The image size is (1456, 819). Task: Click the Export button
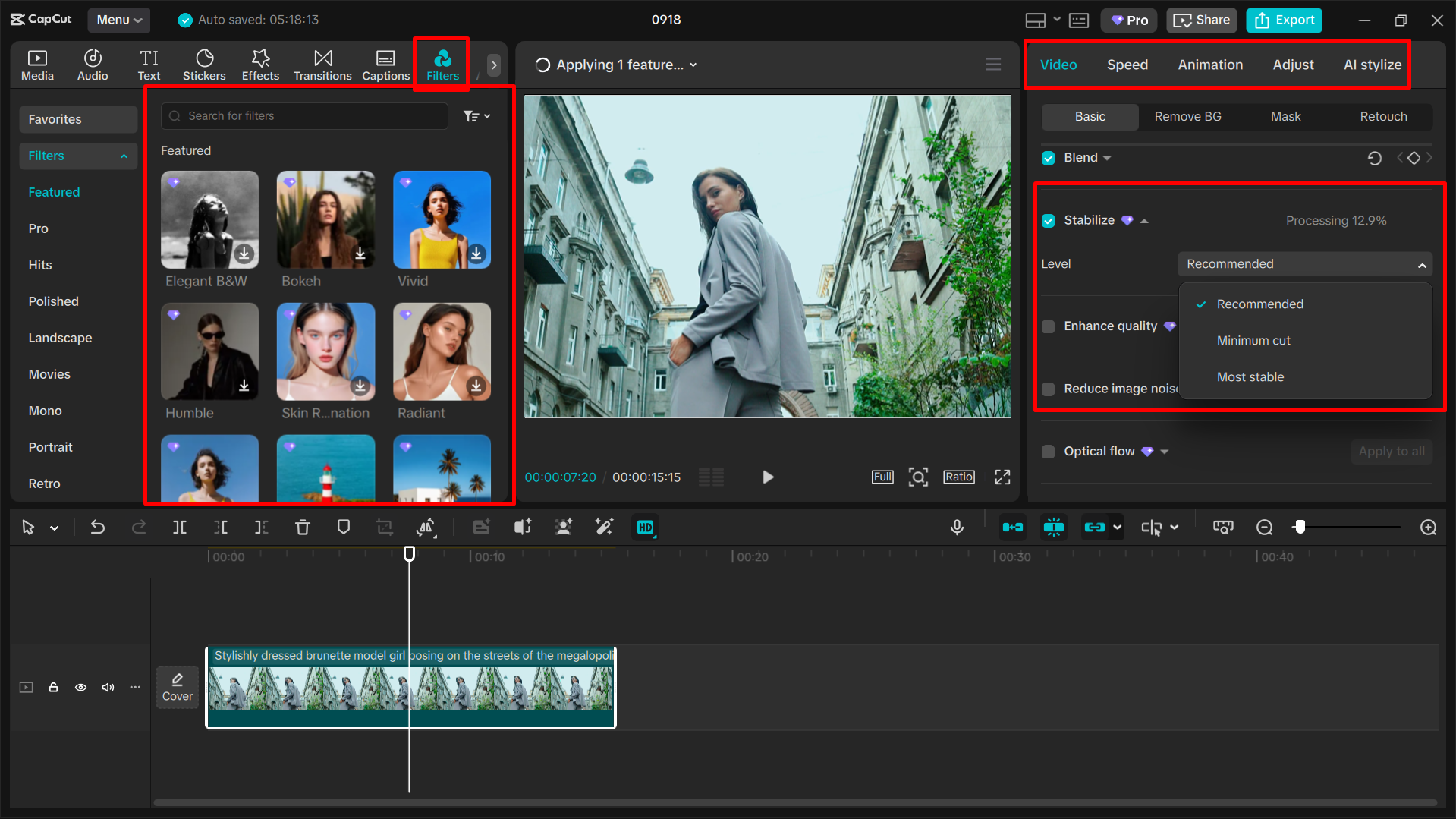coord(1283,20)
